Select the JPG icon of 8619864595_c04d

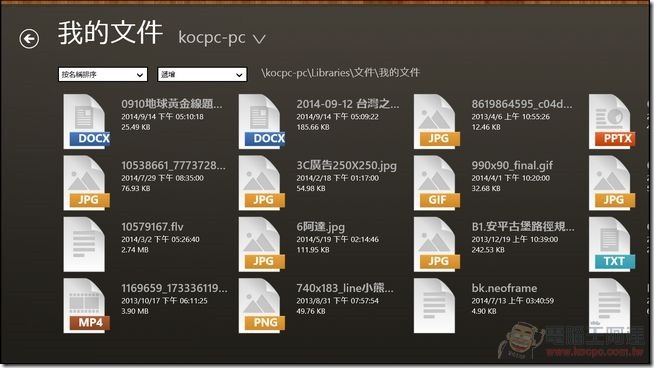[x=437, y=121]
